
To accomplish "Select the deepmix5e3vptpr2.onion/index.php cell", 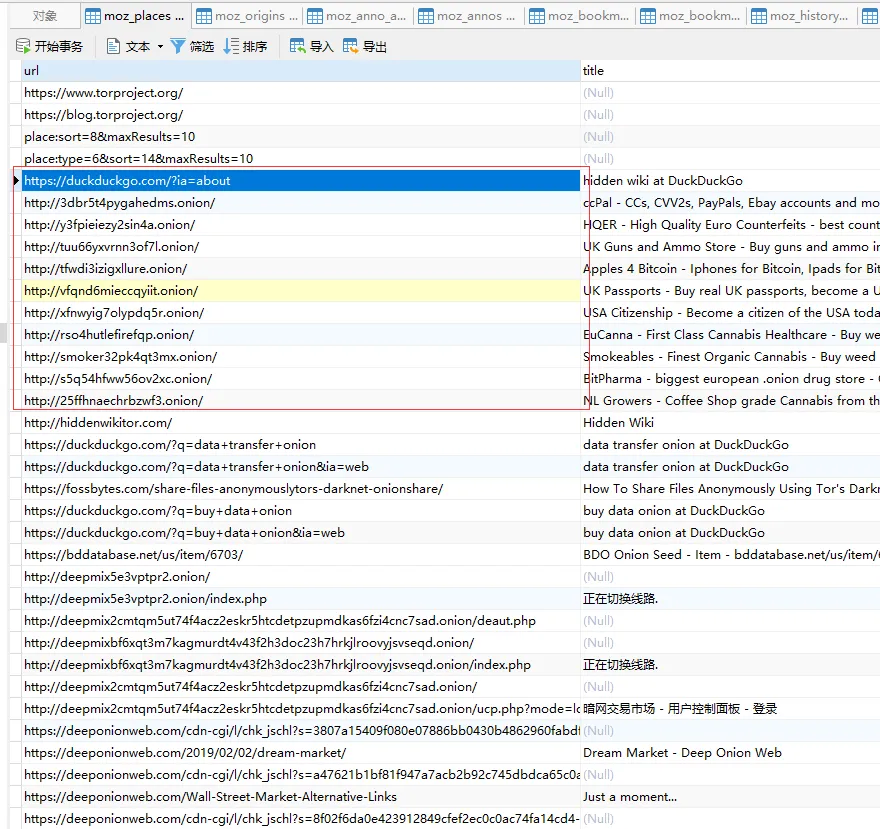I will (301, 598).
